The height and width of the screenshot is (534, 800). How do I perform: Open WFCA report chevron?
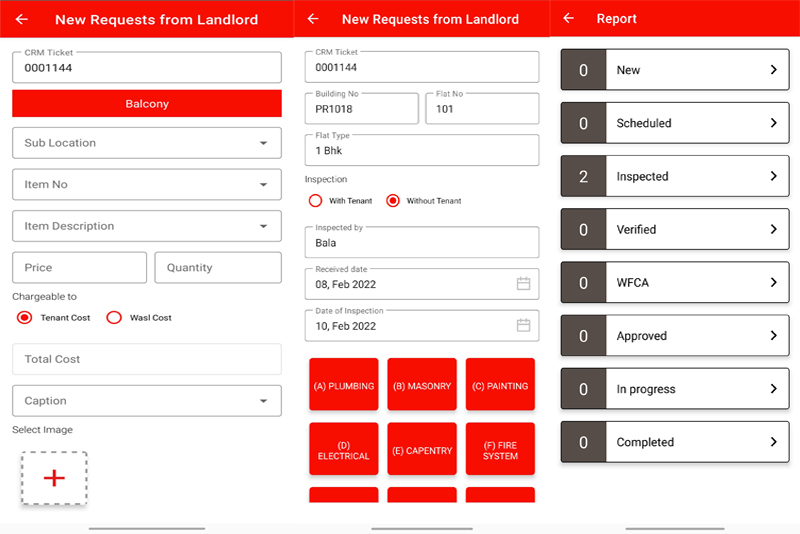tap(773, 283)
